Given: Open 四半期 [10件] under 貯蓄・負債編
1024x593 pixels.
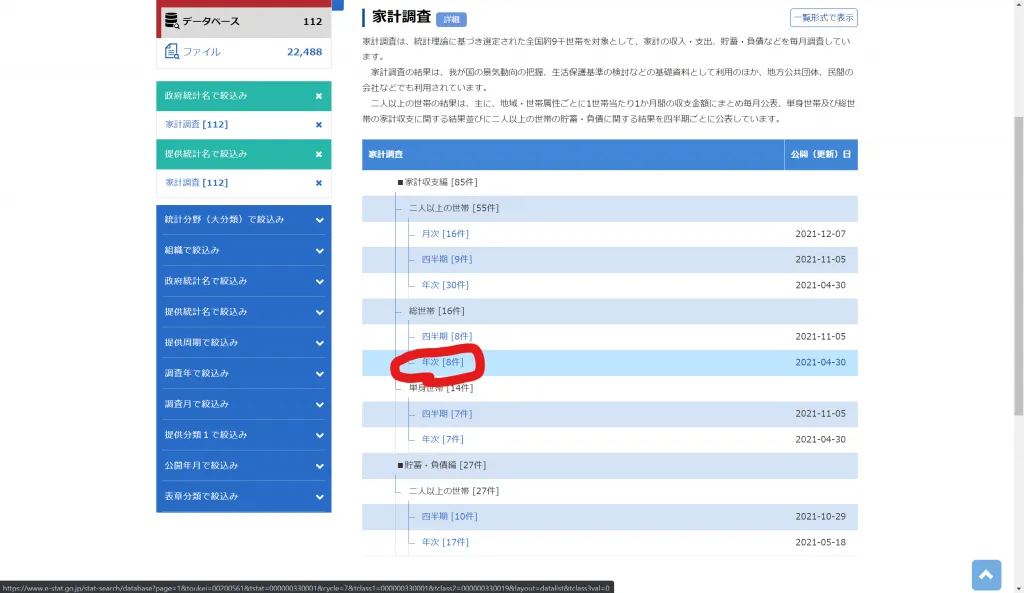Looking at the screenshot, I should pyautogui.click(x=449, y=517).
